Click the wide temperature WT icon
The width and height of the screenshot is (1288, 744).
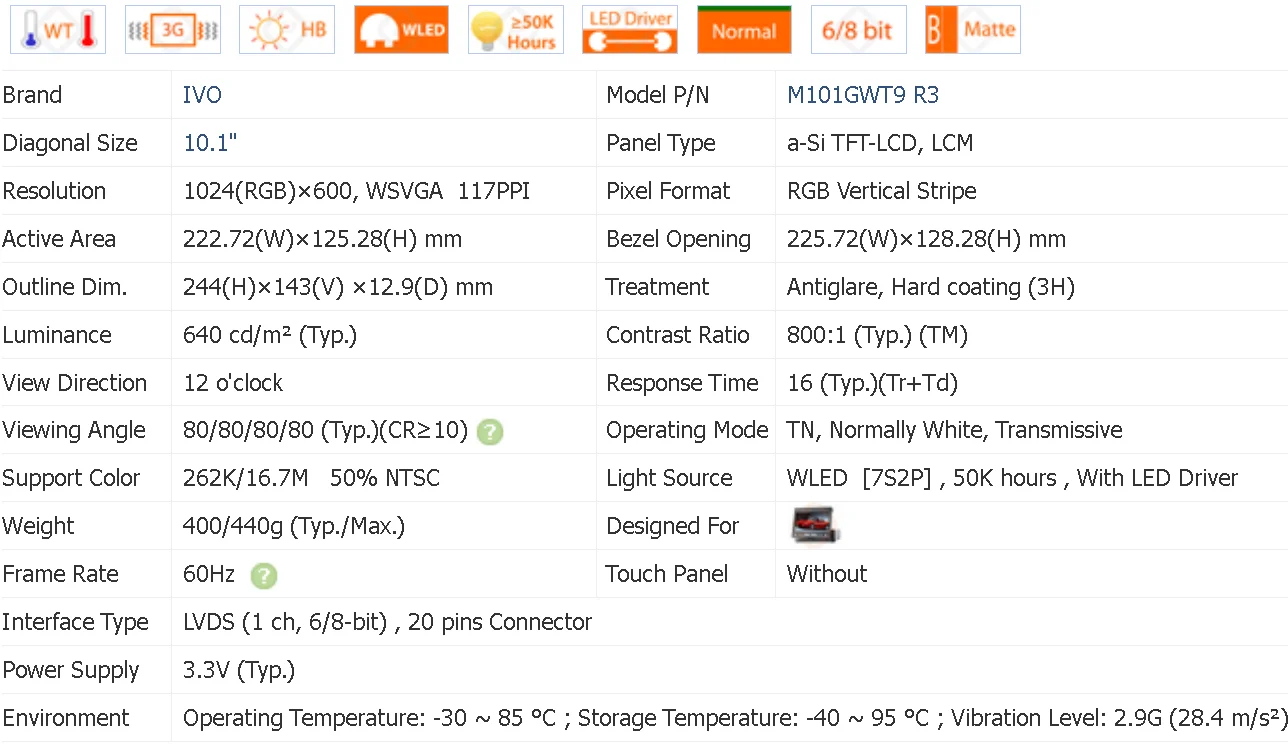click(x=58, y=30)
